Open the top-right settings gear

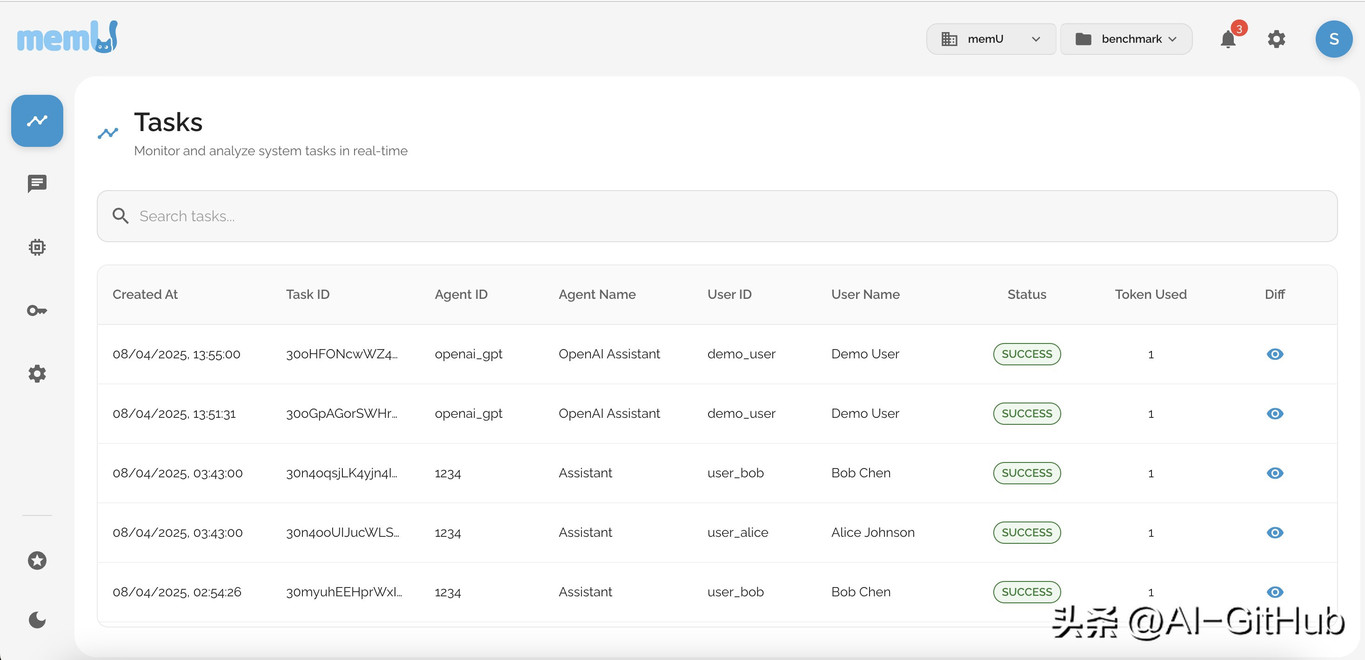1276,39
